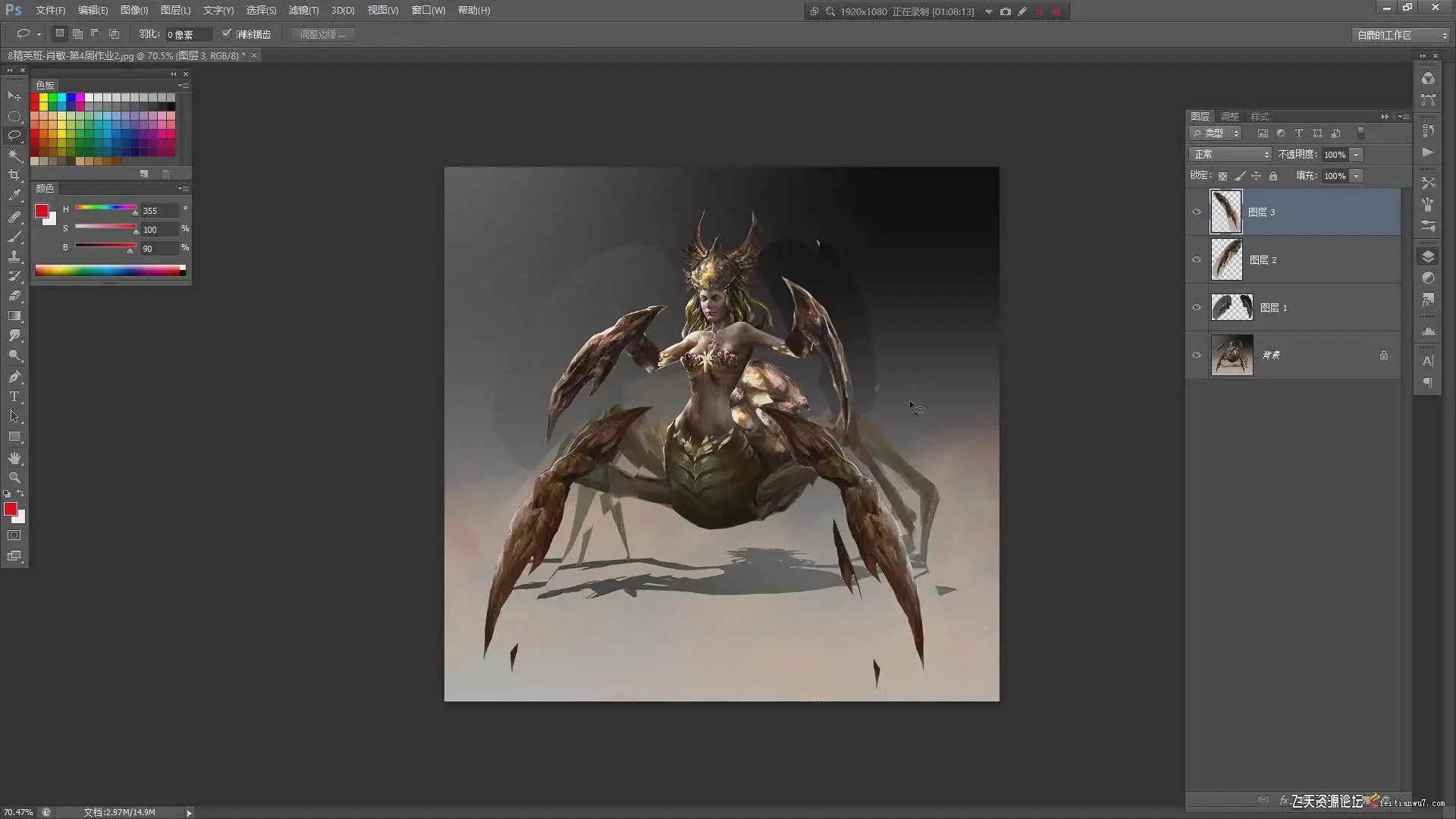Viewport: 1456px width, 819px height.
Task: Select the Zoom tool
Action: [14, 478]
